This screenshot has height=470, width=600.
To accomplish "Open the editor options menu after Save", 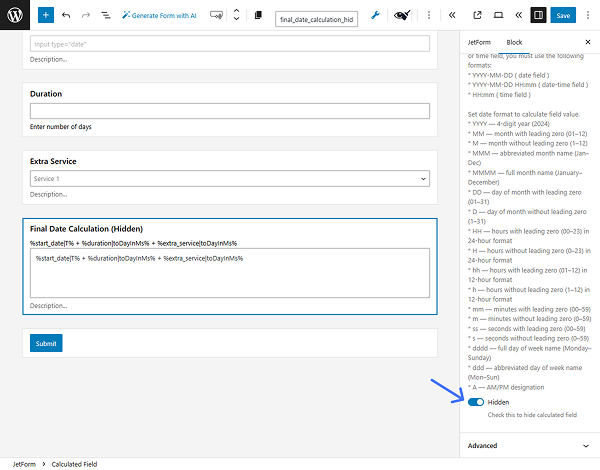I will [588, 15].
